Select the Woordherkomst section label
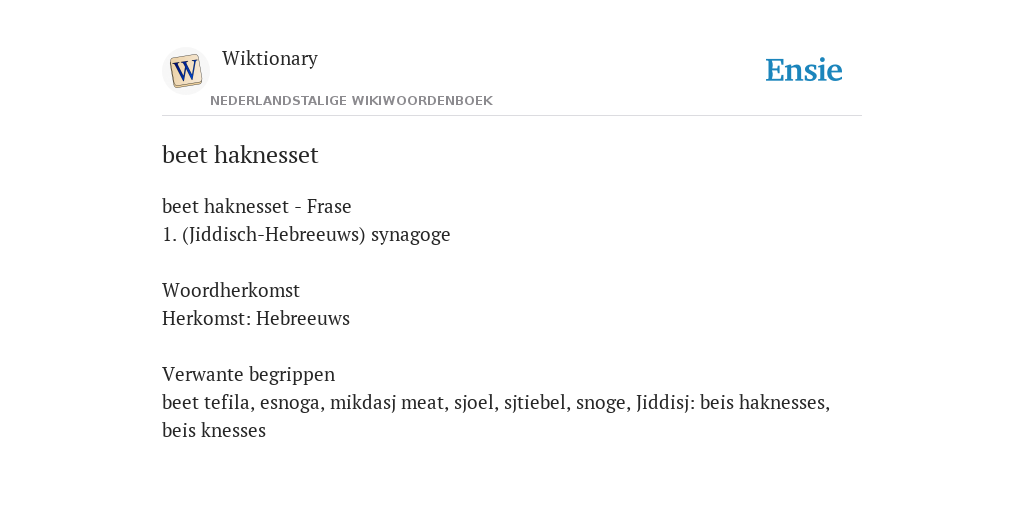The image size is (1024, 512). pyautogui.click(x=231, y=290)
